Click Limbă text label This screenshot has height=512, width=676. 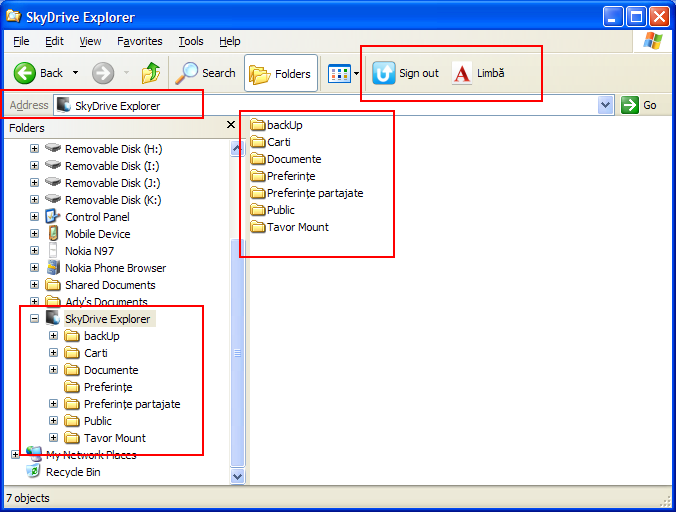tap(490, 73)
